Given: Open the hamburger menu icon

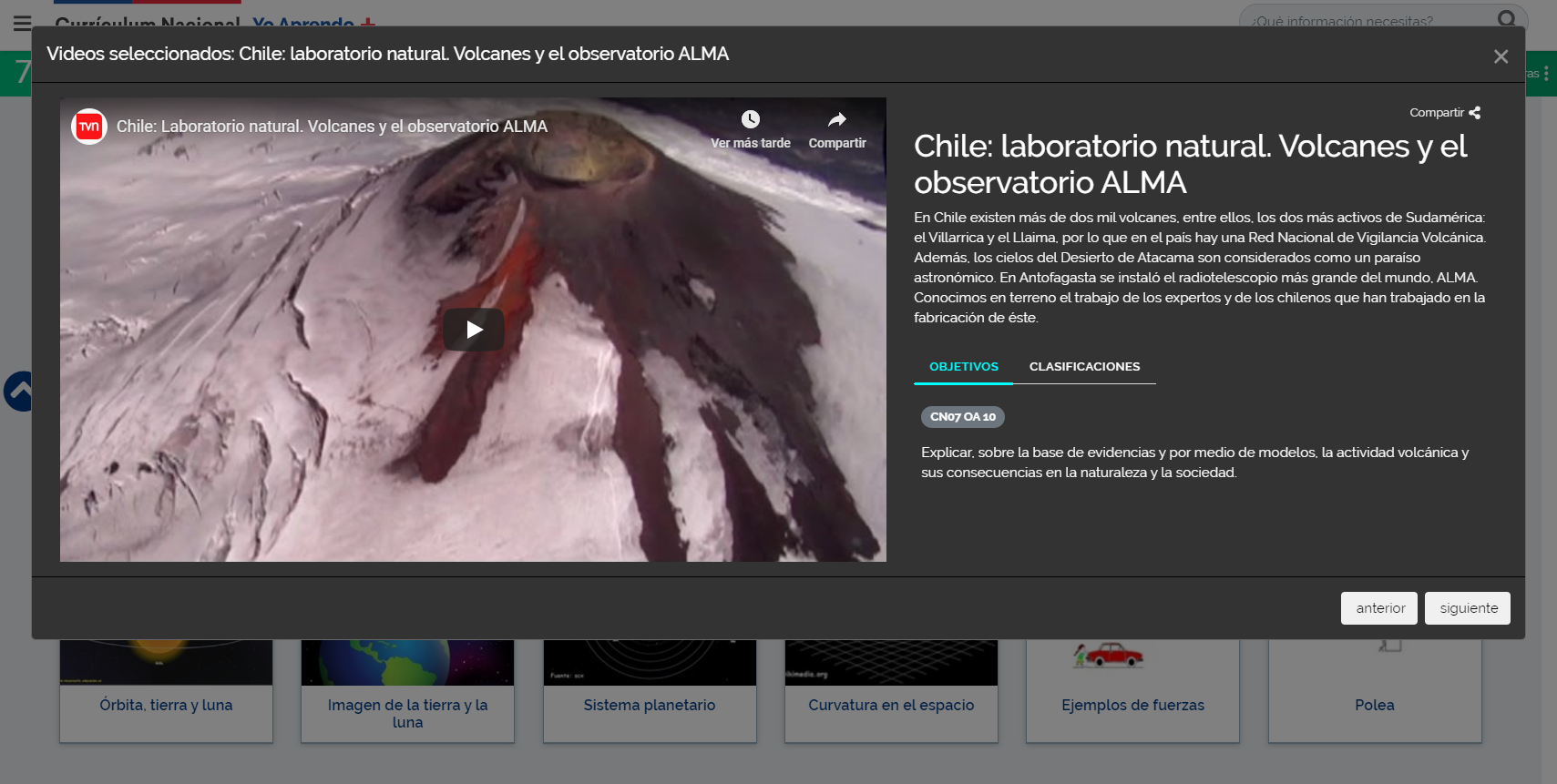Looking at the screenshot, I should click(23, 22).
